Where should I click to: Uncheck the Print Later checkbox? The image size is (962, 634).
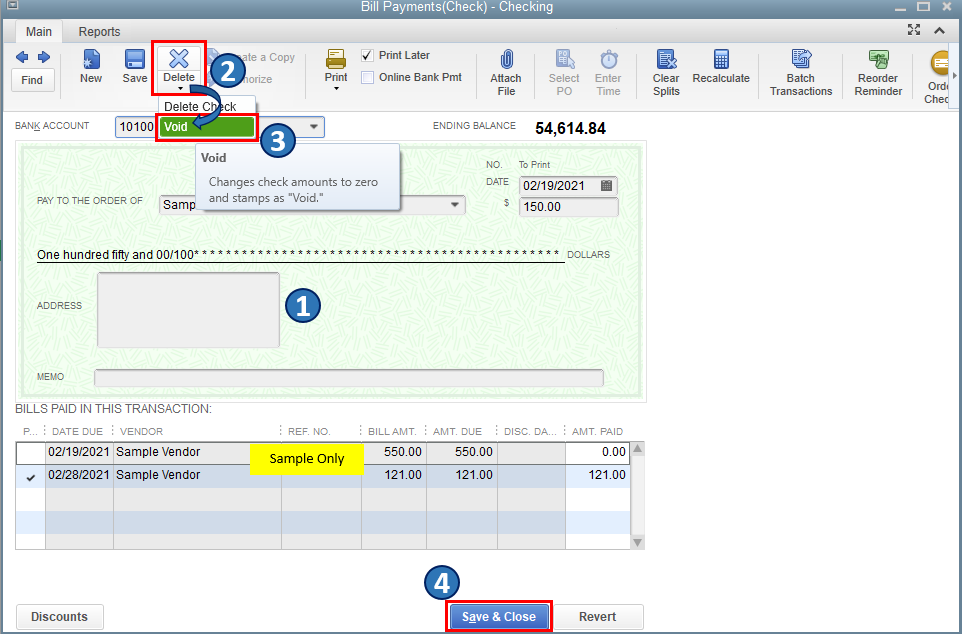coord(367,55)
